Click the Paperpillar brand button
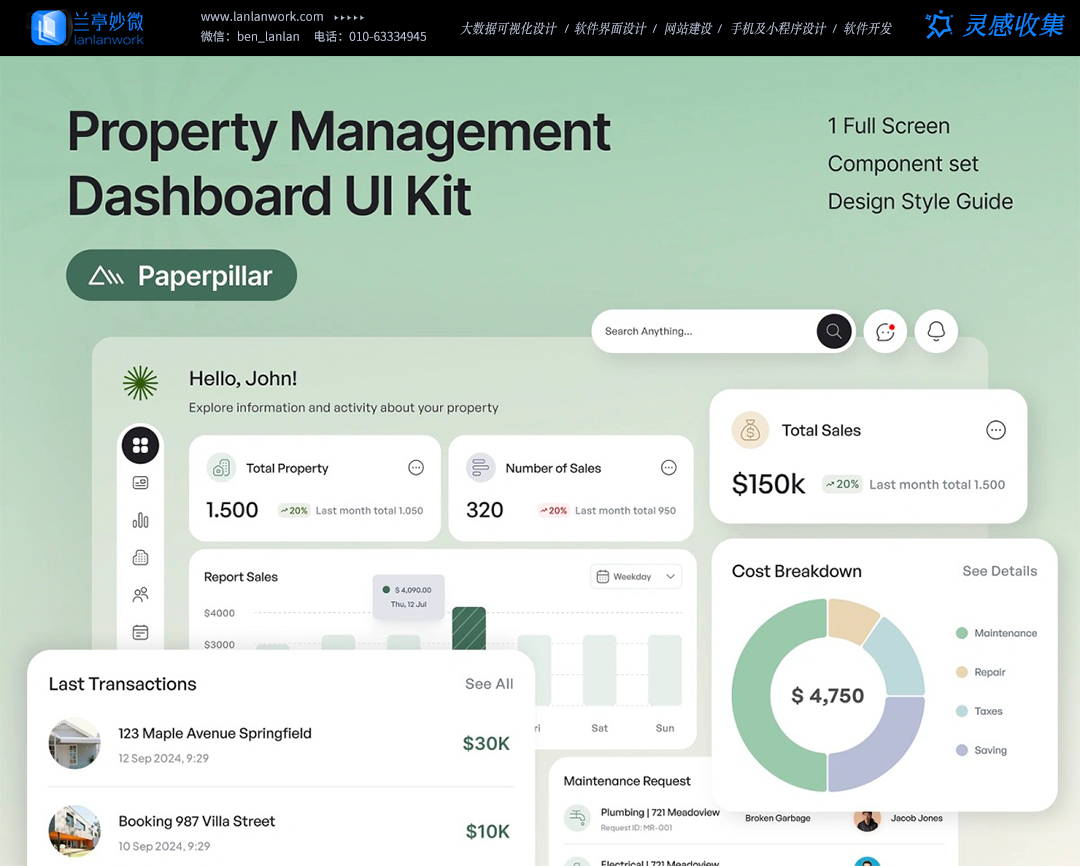 (x=182, y=275)
